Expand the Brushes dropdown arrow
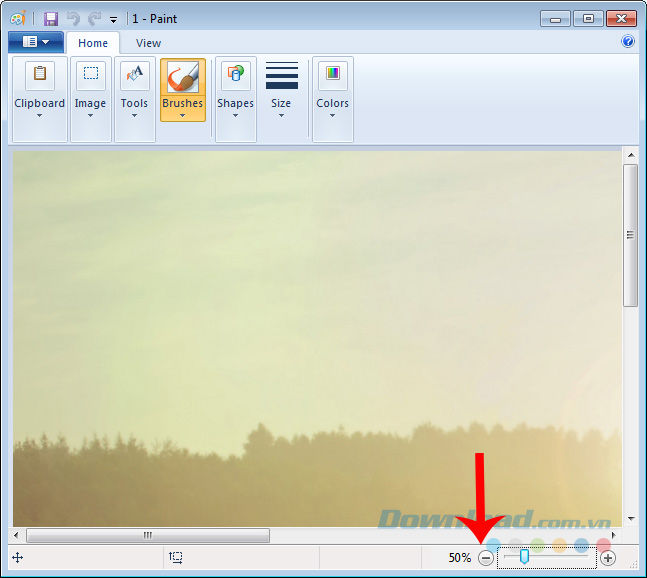Image resolution: width=647 pixels, height=578 pixels. click(x=182, y=116)
